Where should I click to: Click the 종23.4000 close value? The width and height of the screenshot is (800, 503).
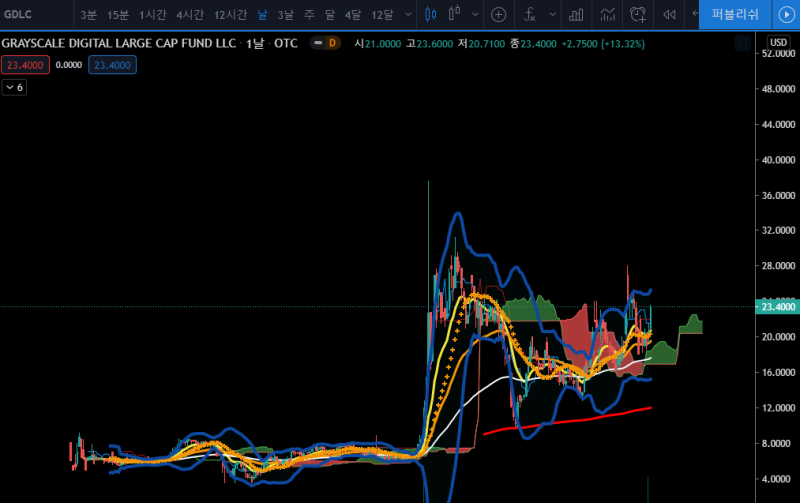click(533, 44)
